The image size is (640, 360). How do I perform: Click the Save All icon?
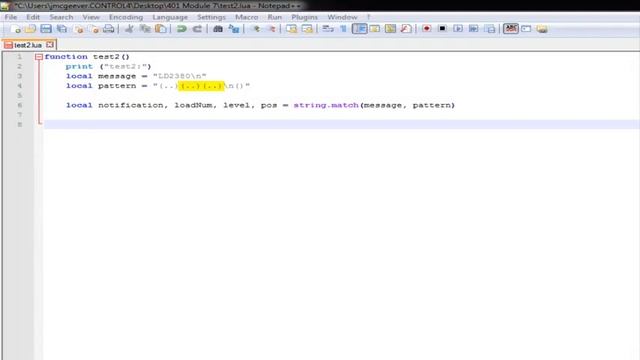62,29
